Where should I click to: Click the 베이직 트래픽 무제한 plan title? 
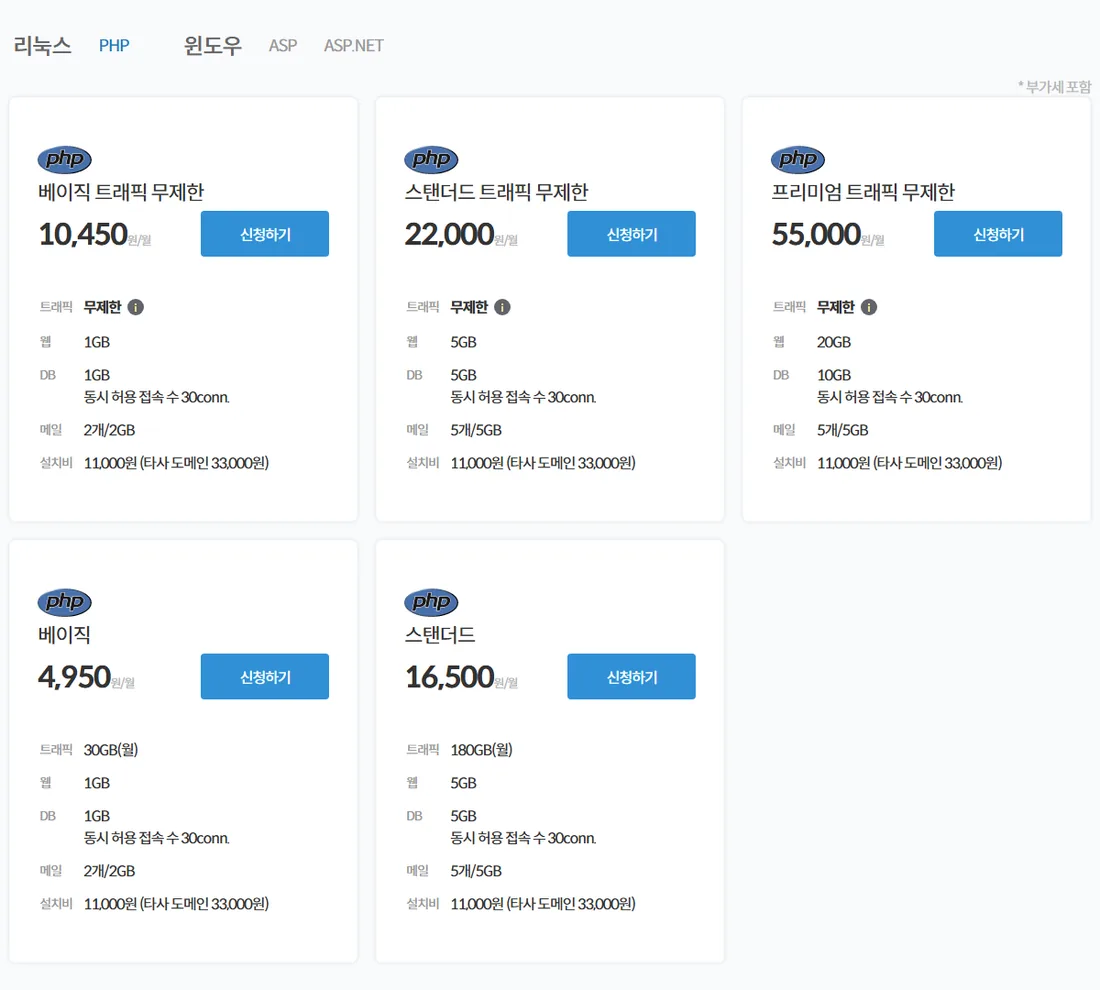(121, 192)
